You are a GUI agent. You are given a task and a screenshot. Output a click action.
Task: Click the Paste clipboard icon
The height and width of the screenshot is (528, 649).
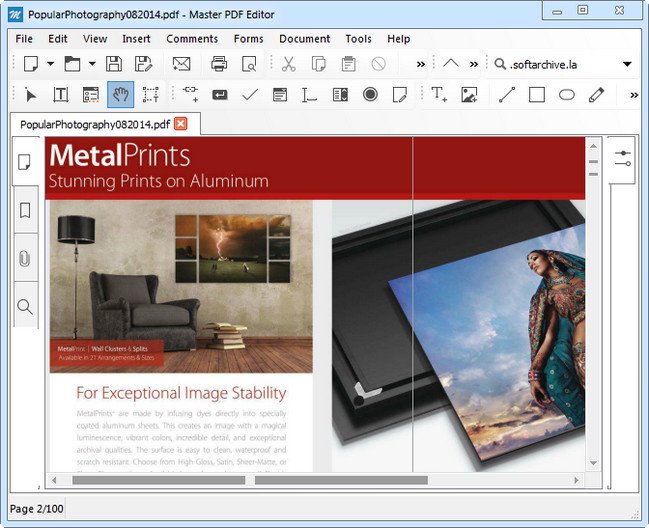point(349,64)
